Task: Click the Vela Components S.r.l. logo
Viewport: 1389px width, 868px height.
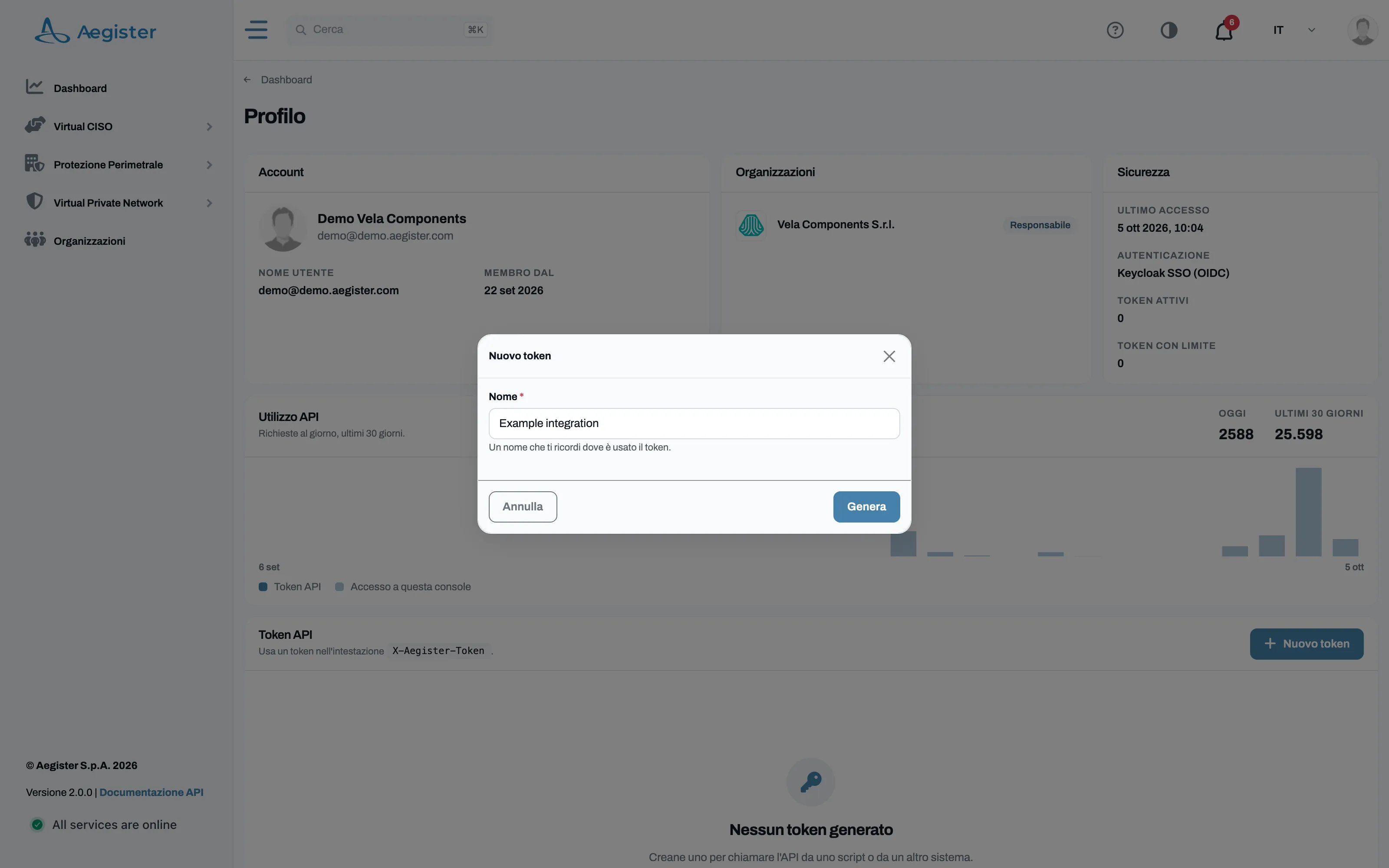Action: tap(751, 225)
